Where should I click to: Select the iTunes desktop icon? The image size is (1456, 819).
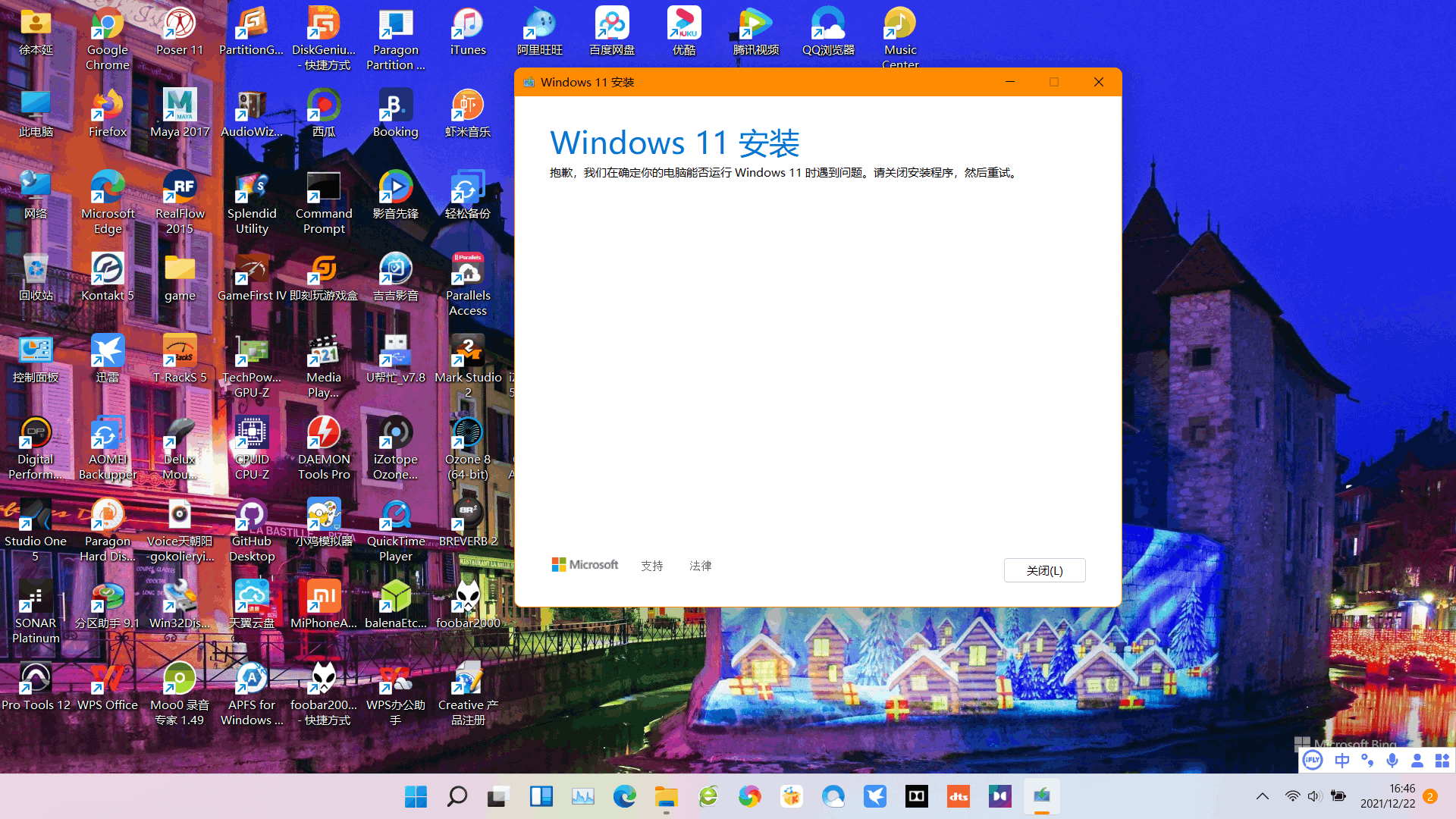click(468, 32)
